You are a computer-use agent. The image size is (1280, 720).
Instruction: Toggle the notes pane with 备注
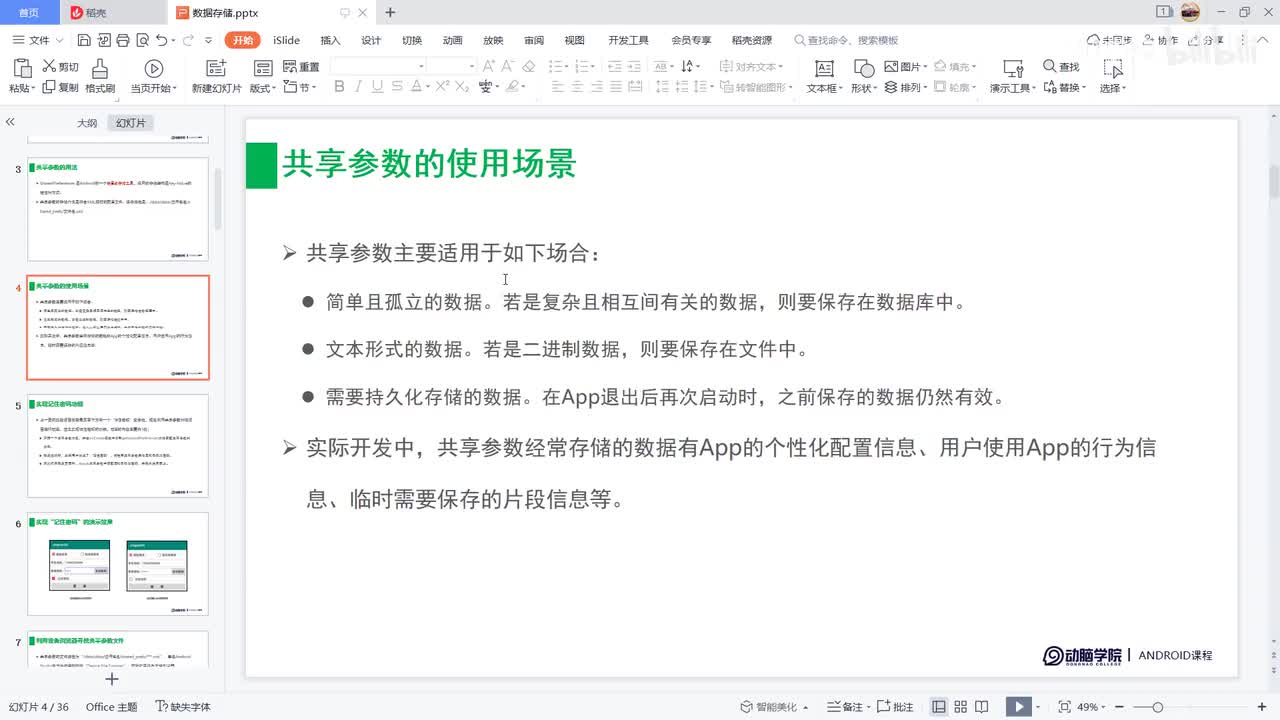click(x=846, y=707)
